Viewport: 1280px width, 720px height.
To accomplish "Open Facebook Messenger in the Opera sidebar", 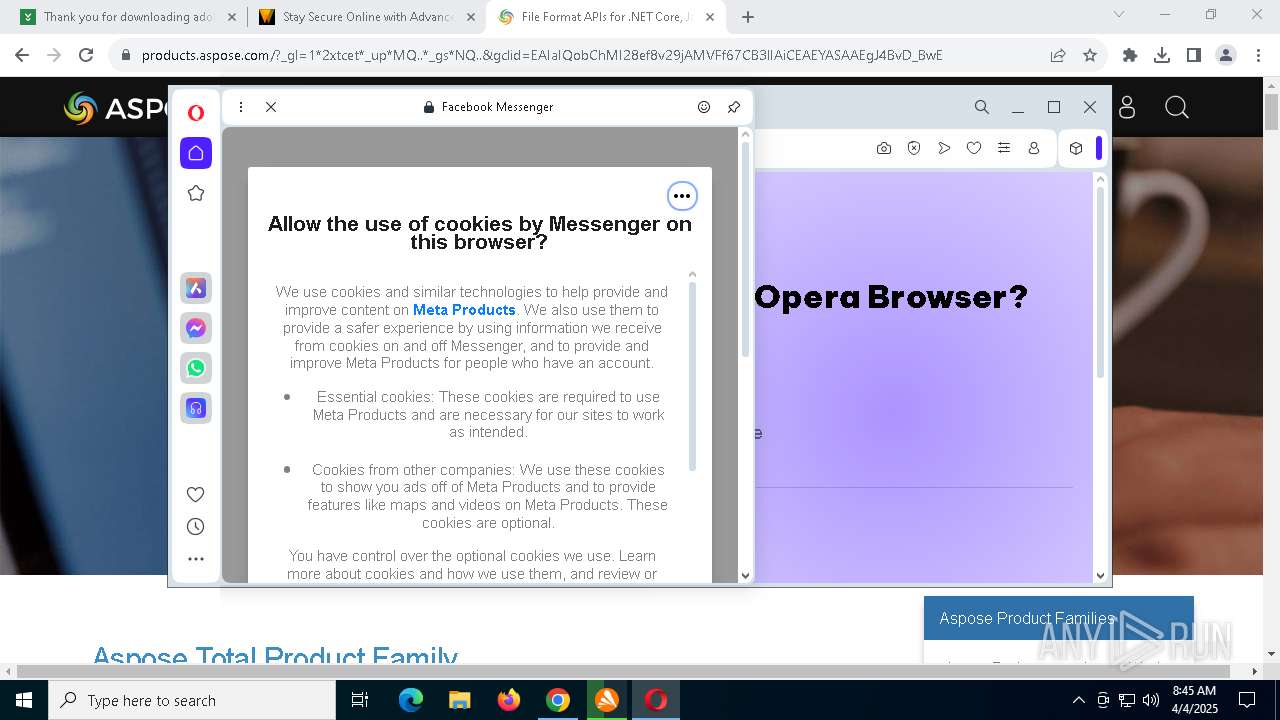I will pyautogui.click(x=196, y=328).
